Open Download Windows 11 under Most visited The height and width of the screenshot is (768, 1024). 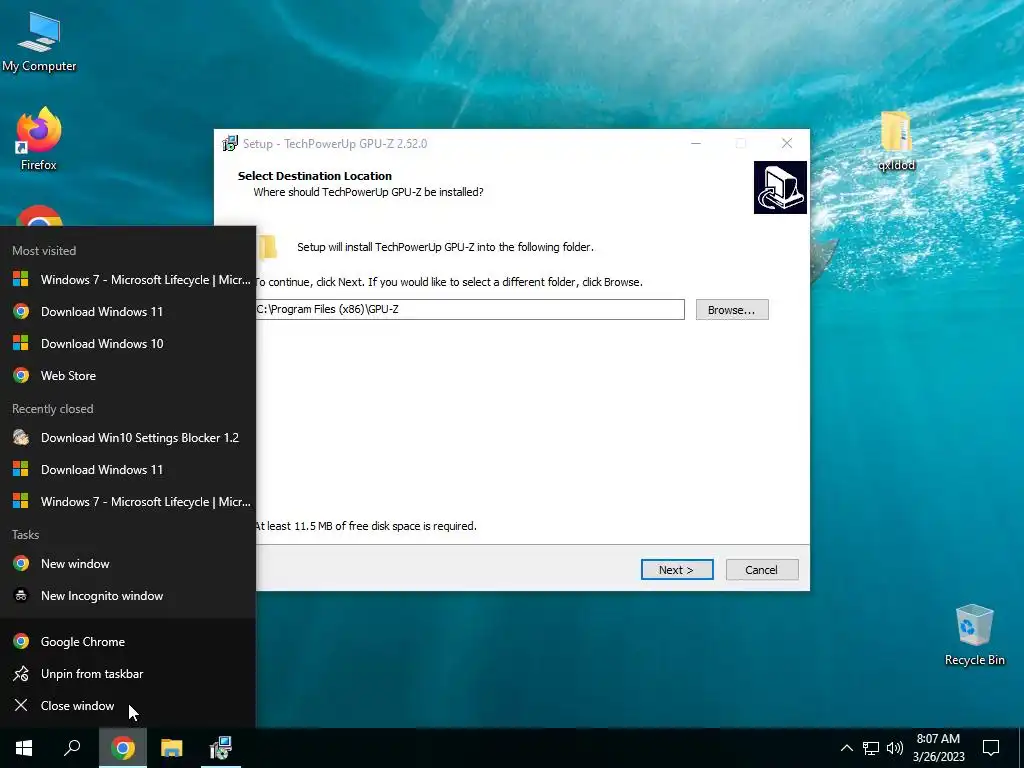point(128,312)
